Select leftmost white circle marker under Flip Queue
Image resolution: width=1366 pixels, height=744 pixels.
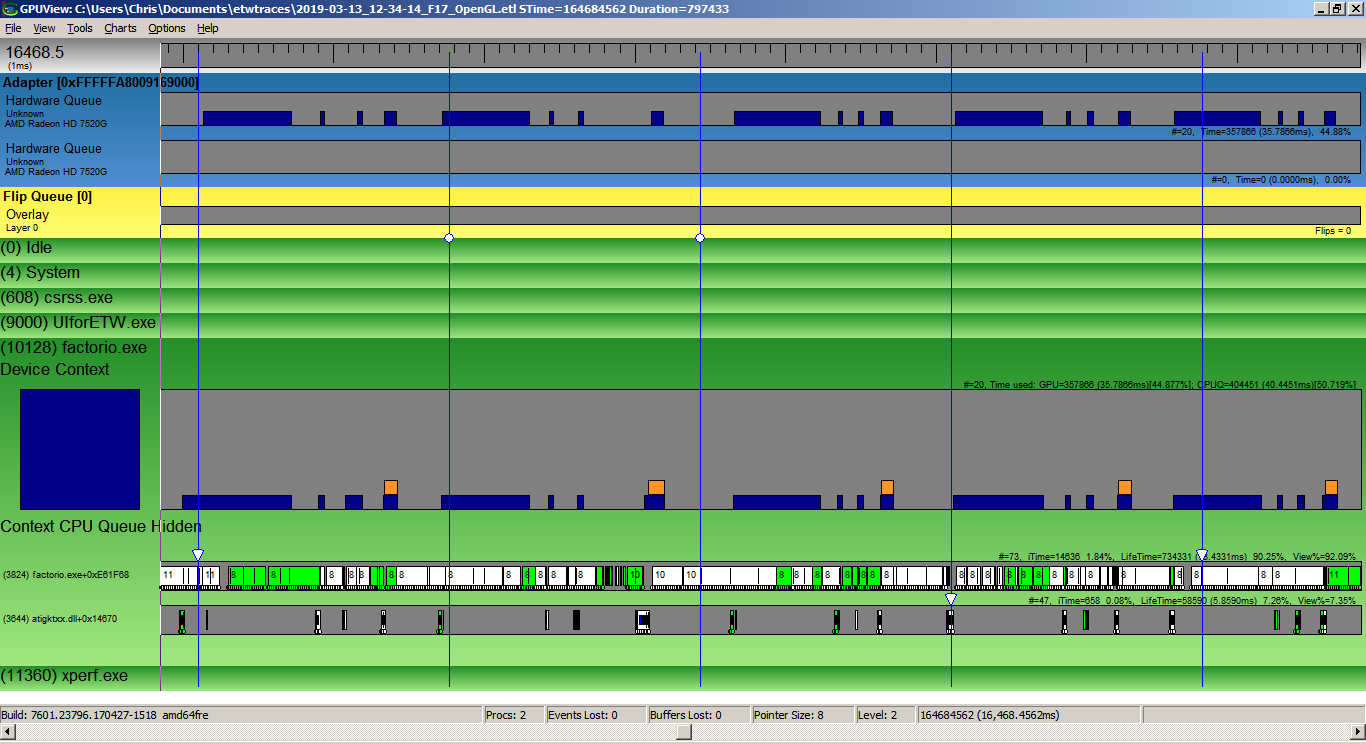pos(449,238)
